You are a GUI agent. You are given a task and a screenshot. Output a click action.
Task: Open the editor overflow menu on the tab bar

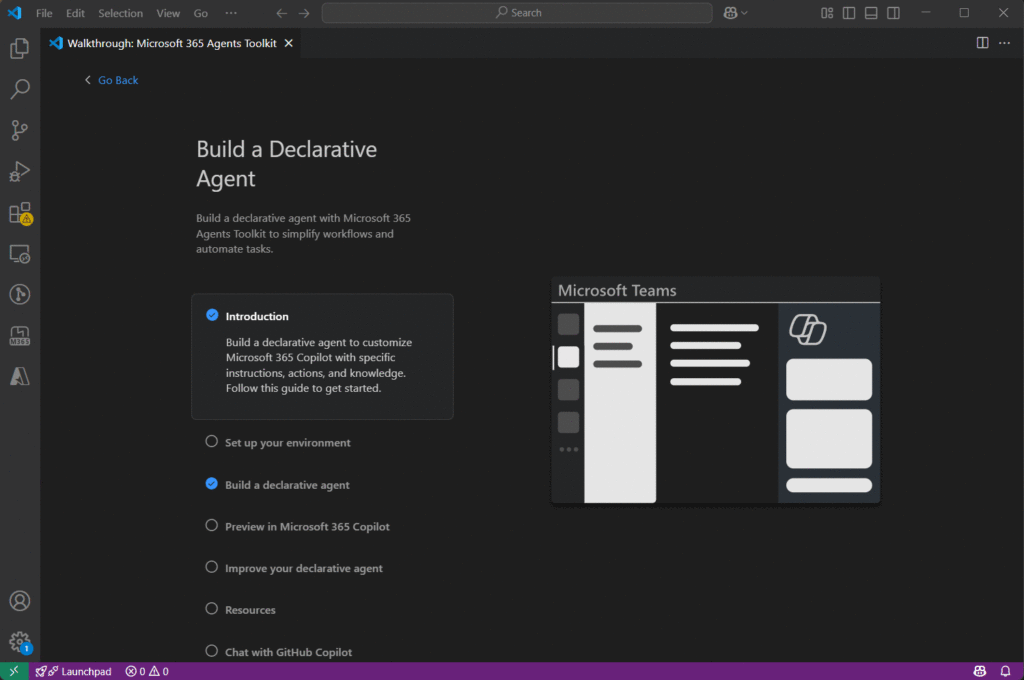(x=1005, y=43)
